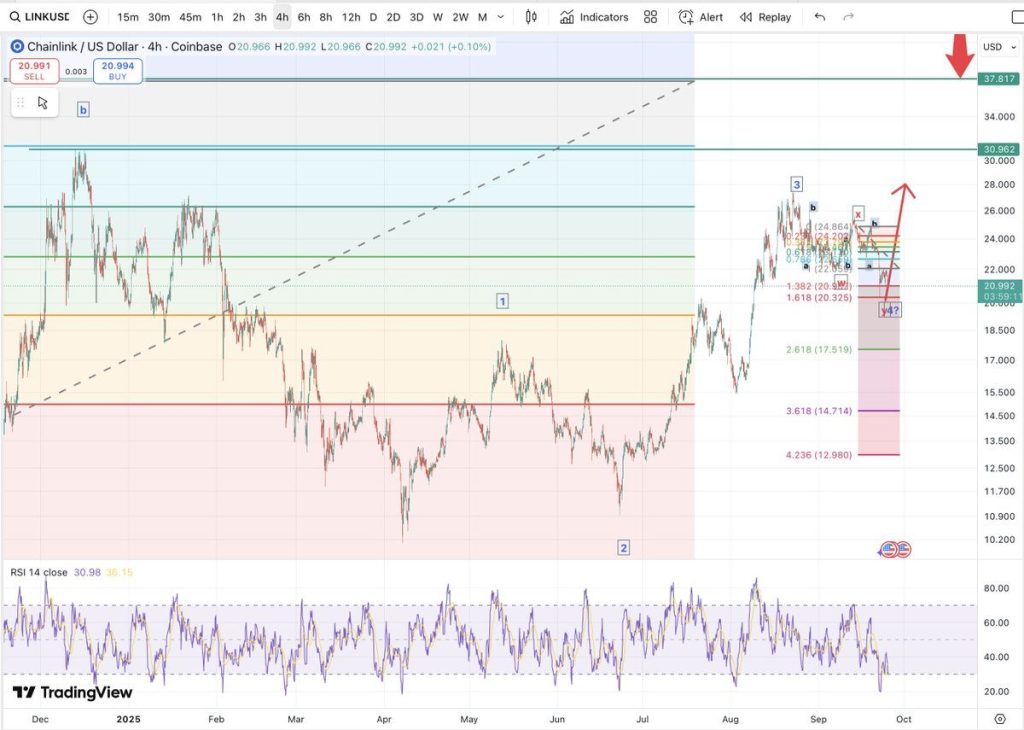This screenshot has height=730, width=1024.
Task: Click the 37.817 green price level label
Action: pyautogui.click(x=999, y=79)
